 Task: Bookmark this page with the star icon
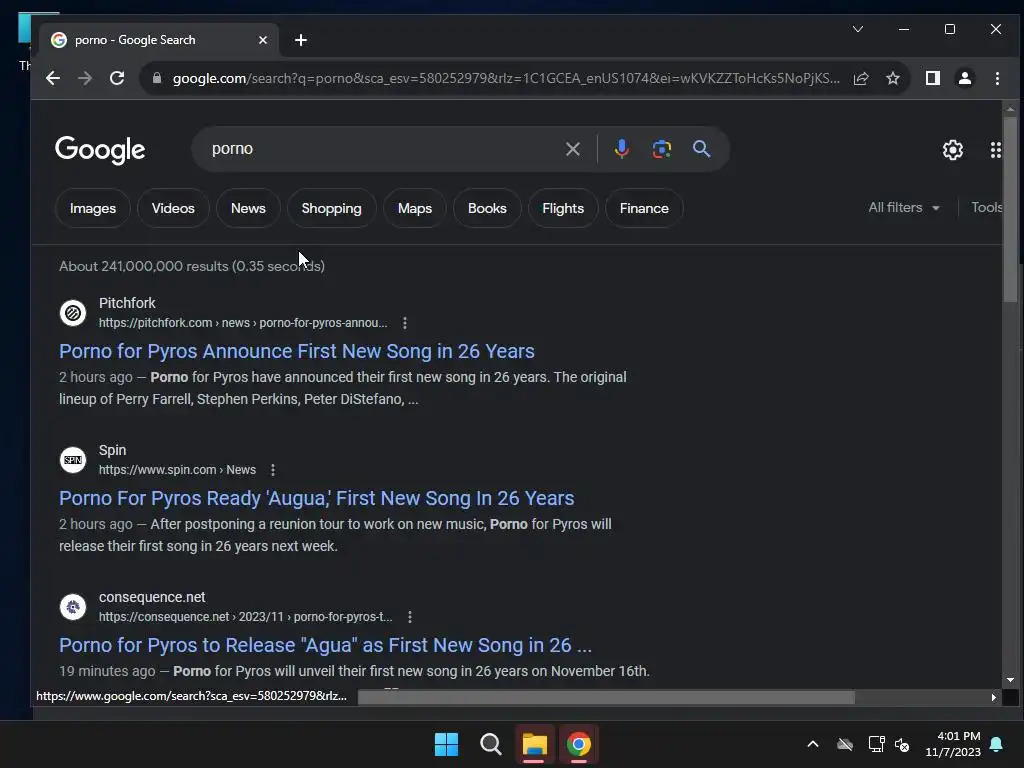coord(893,78)
